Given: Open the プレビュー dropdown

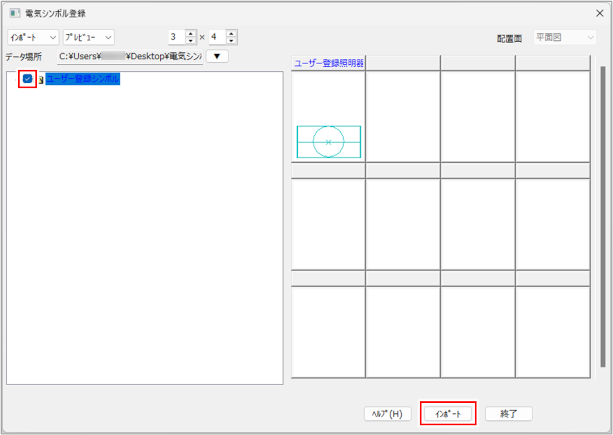Looking at the screenshot, I should pos(89,37).
